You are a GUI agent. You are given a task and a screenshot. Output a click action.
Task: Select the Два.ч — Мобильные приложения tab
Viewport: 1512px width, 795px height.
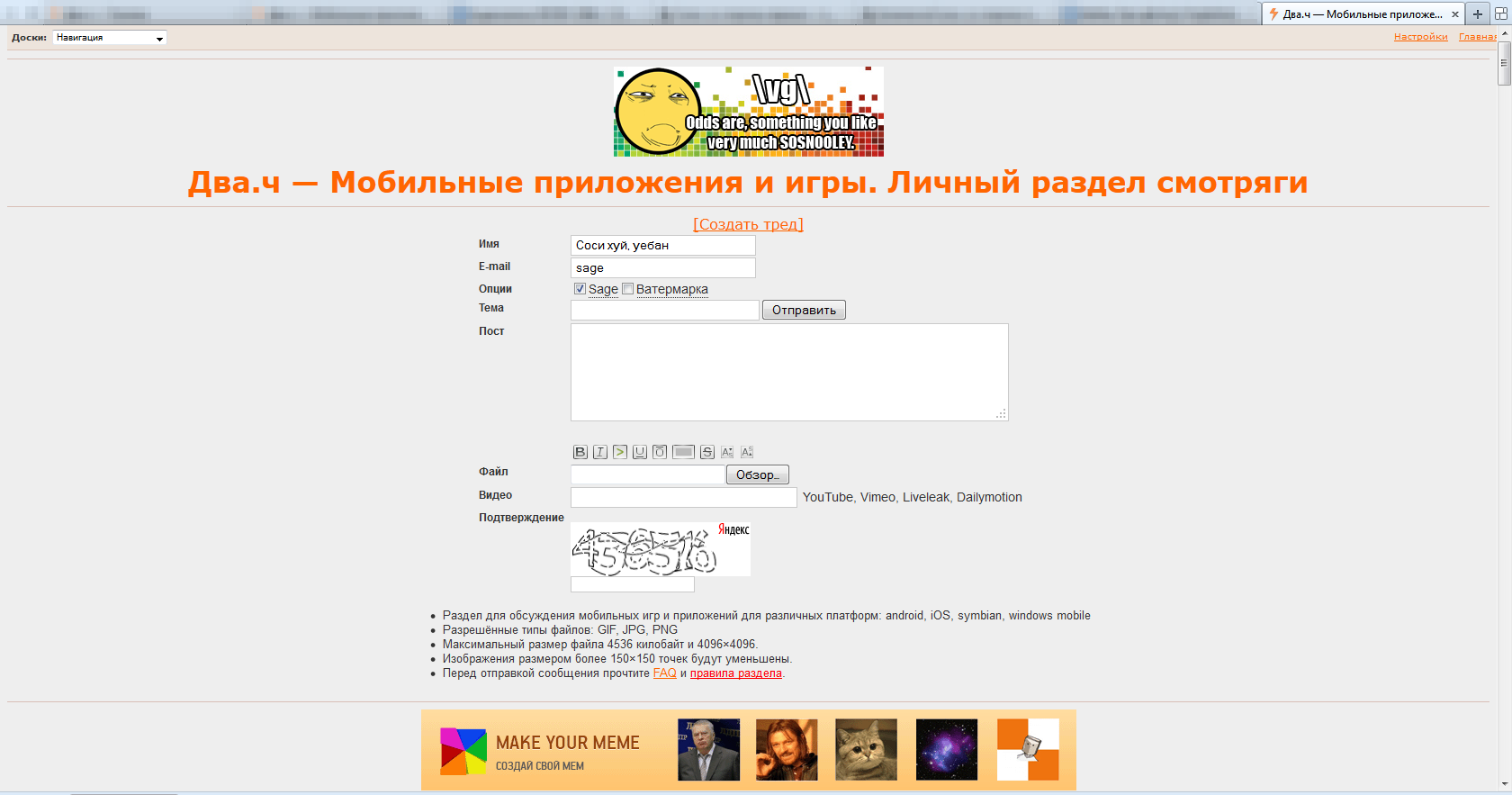1363,14
